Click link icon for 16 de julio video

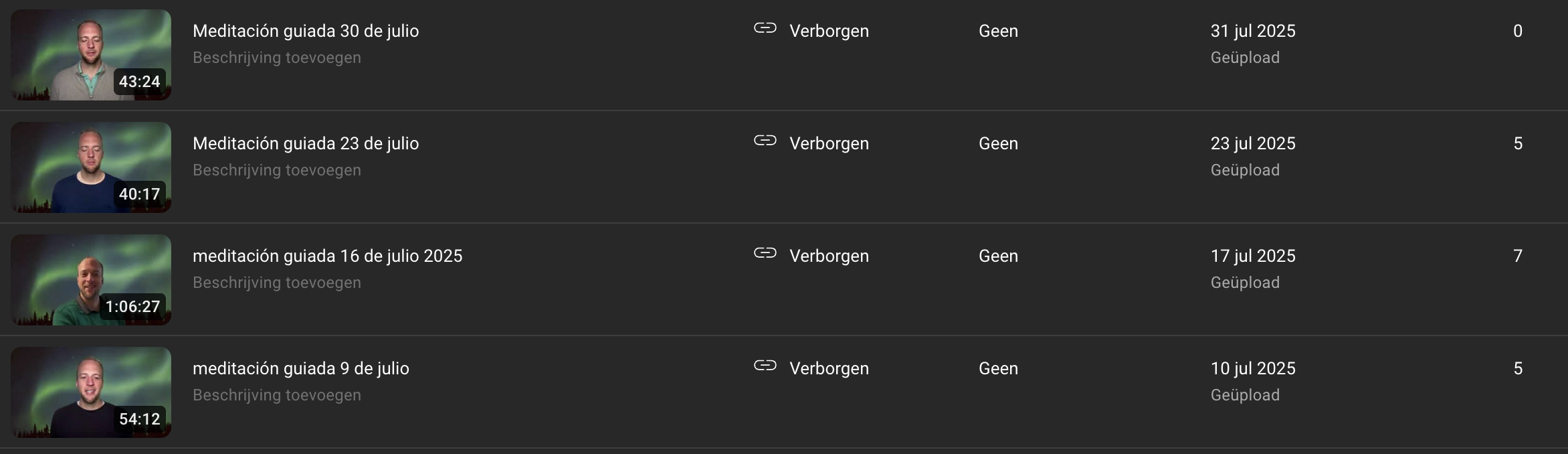coord(765,253)
